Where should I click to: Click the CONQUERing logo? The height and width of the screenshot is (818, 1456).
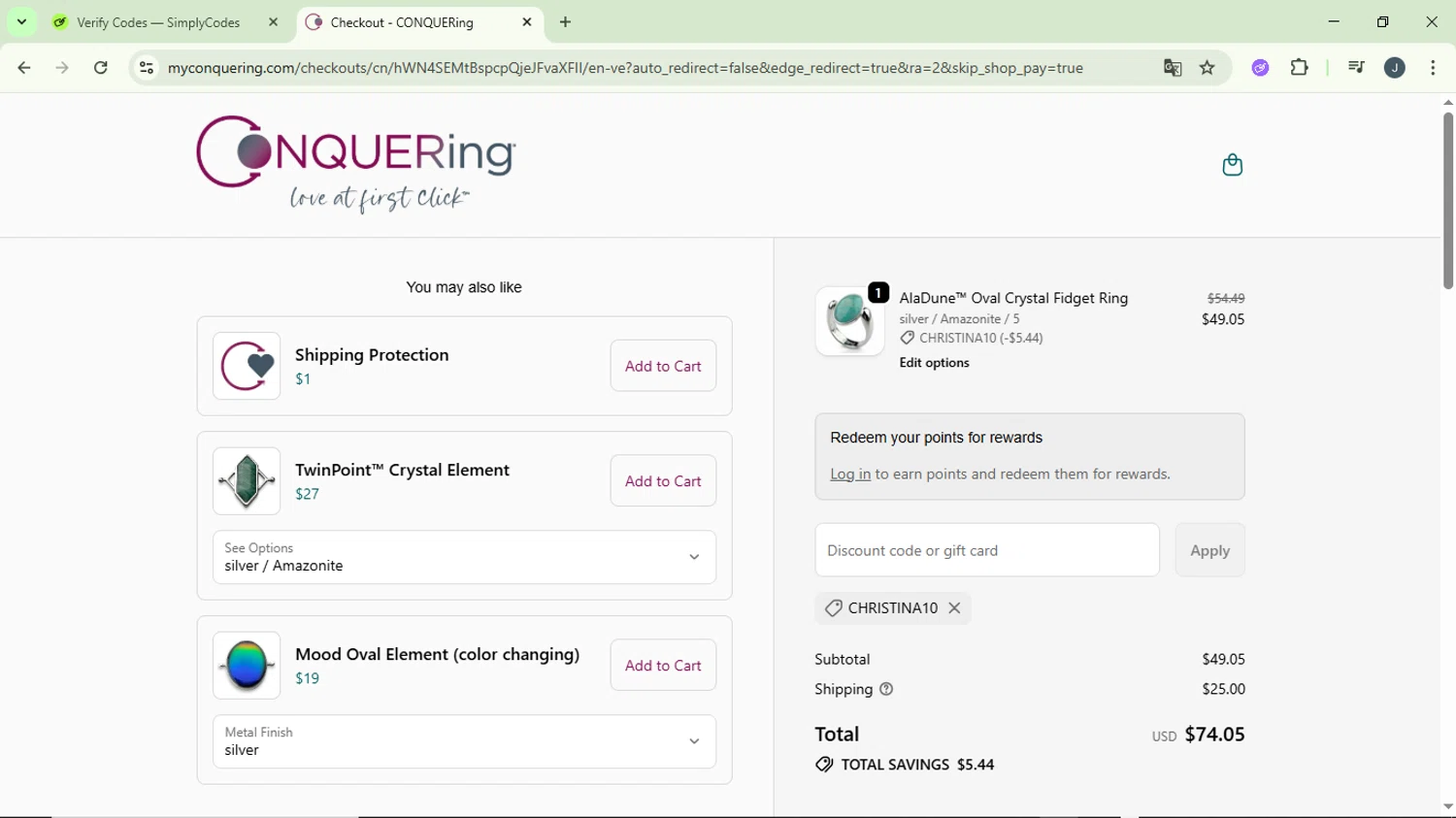(x=356, y=164)
